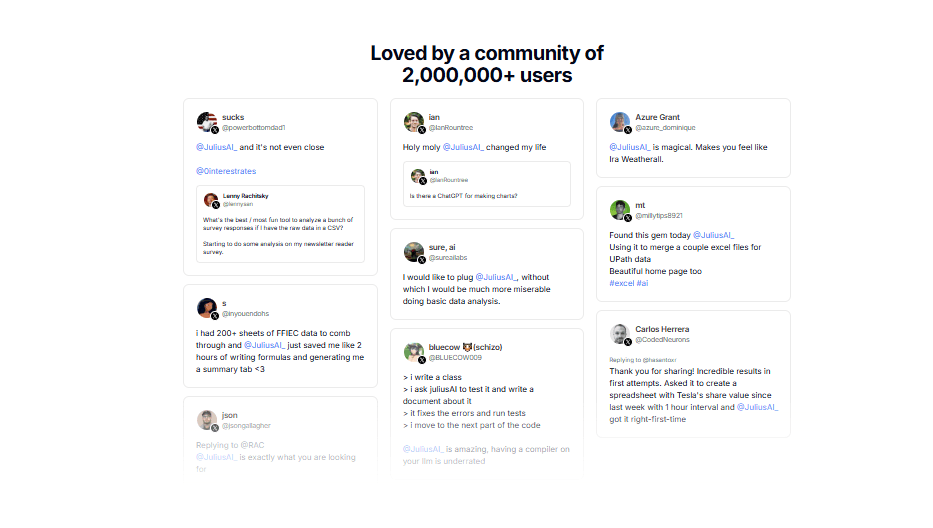Open ian's quoted tweet about ChatGPT charts
This screenshot has height=528, width=933.
487,184
